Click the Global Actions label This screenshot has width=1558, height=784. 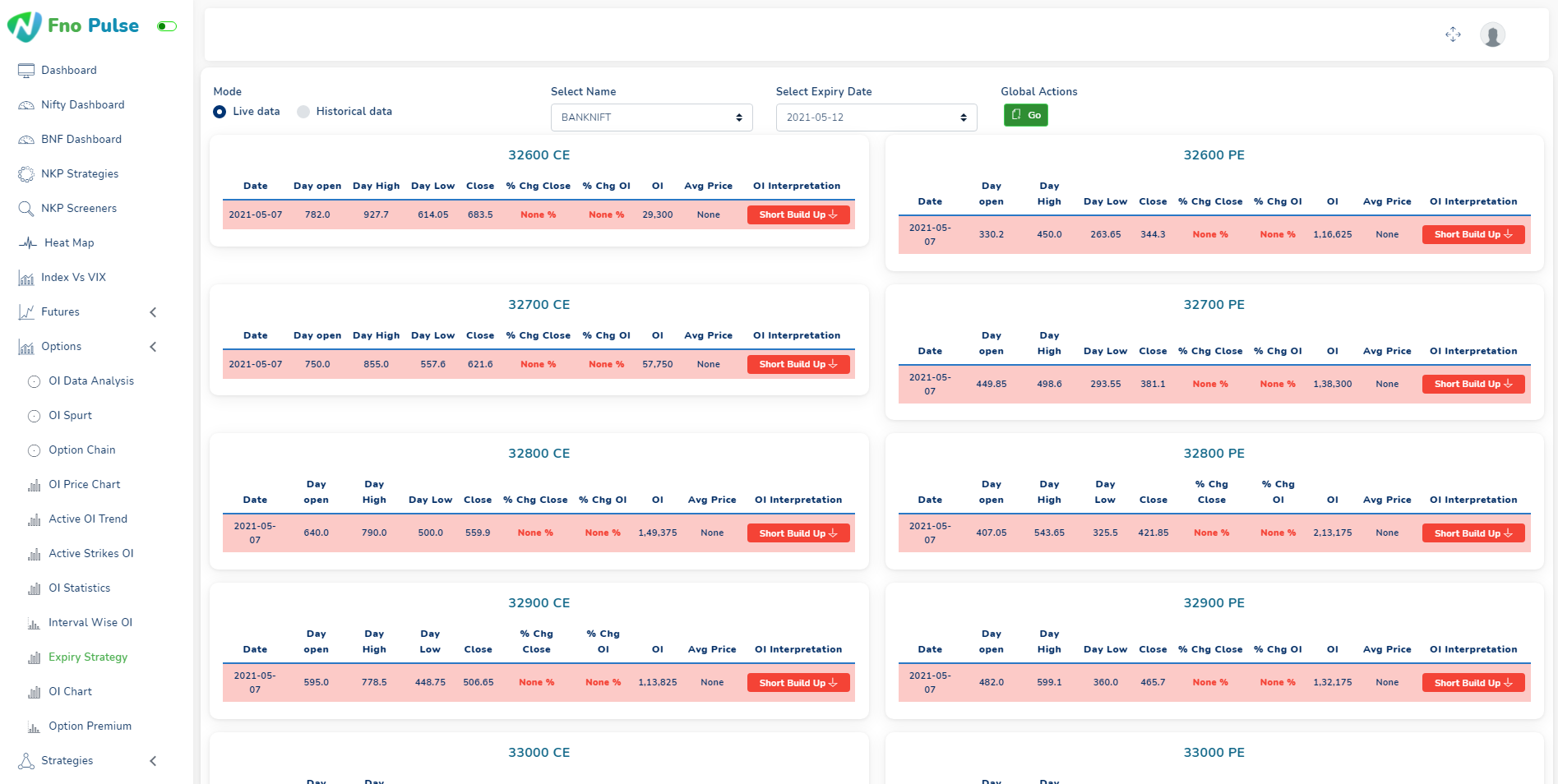click(1038, 92)
